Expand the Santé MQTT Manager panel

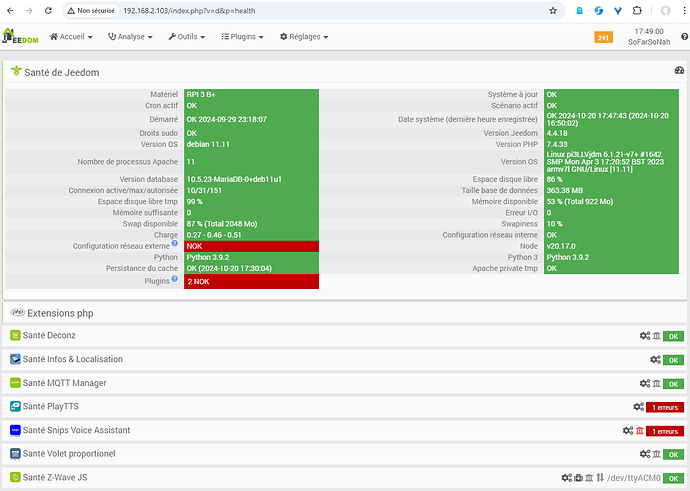[345, 383]
